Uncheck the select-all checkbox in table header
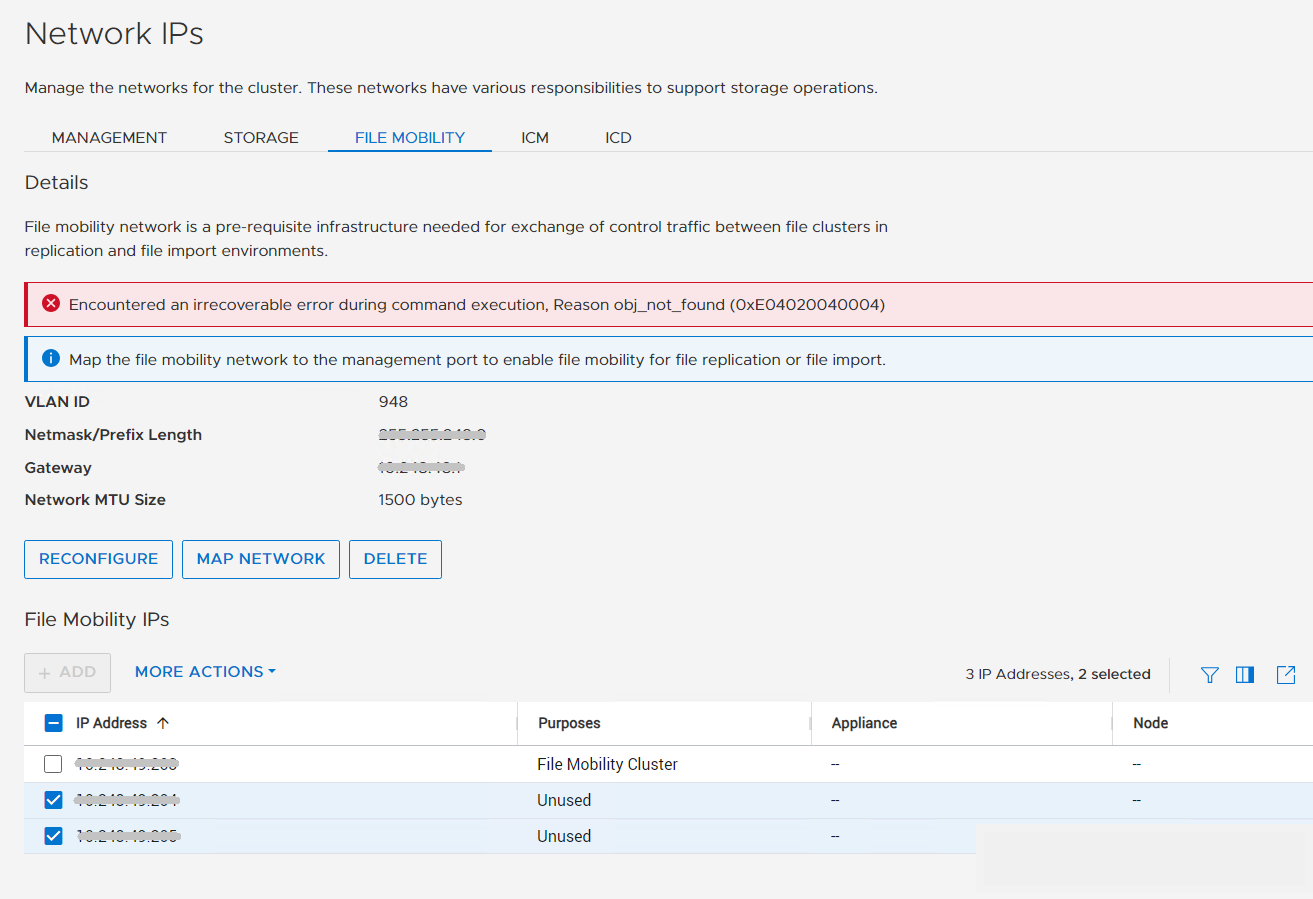Screen dimensions: 1313x899 coord(53,722)
